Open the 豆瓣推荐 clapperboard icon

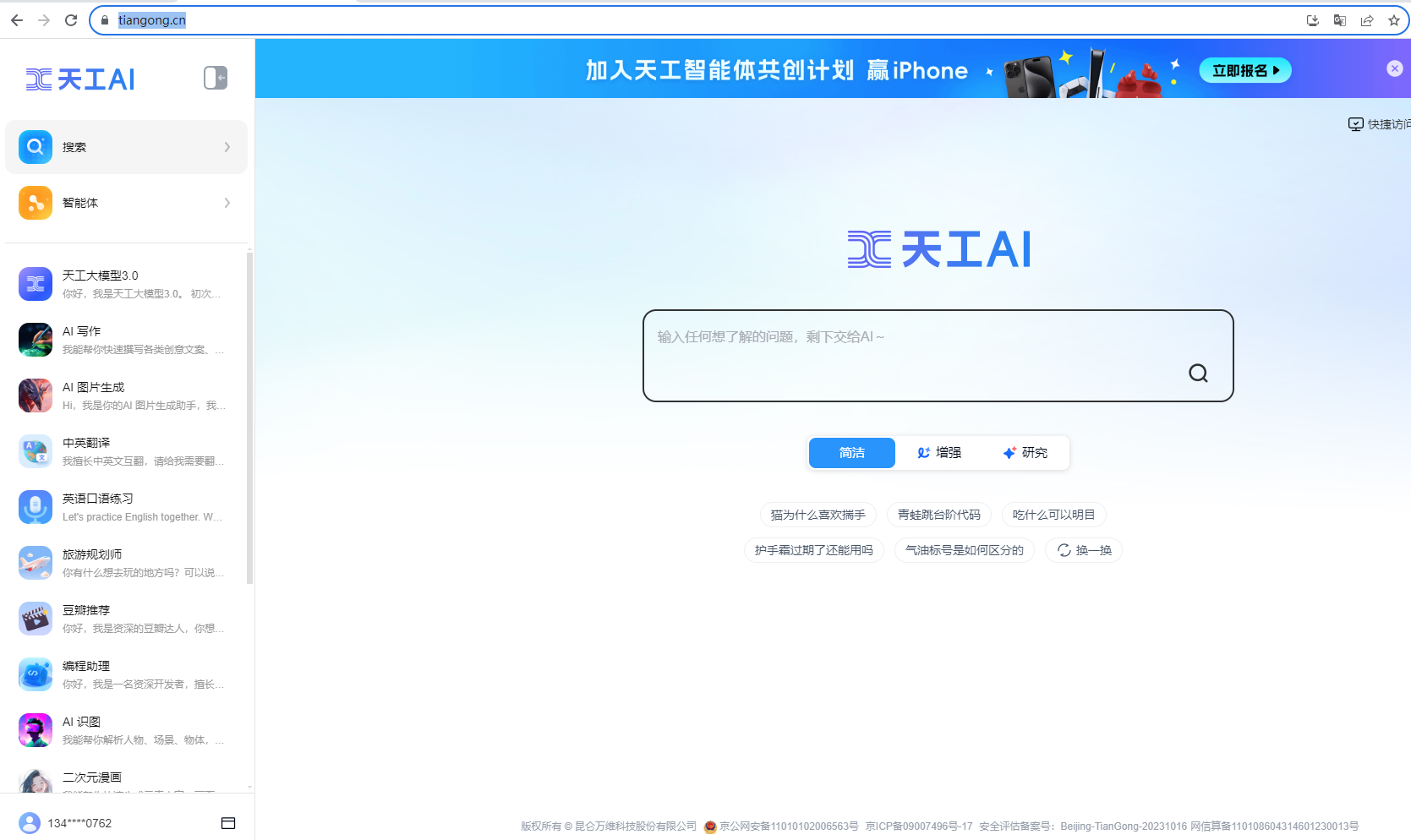click(x=36, y=619)
